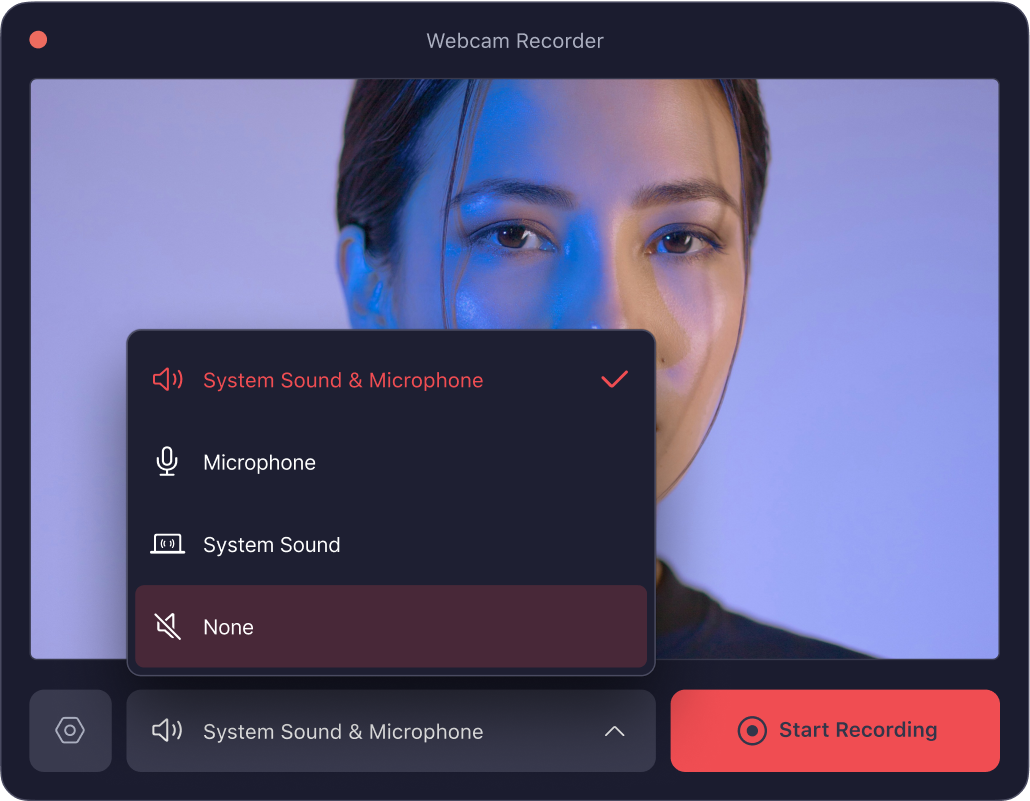This screenshot has width=1030, height=801.
Task: Click the microphone icon in the audio menu
Action: point(167,461)
